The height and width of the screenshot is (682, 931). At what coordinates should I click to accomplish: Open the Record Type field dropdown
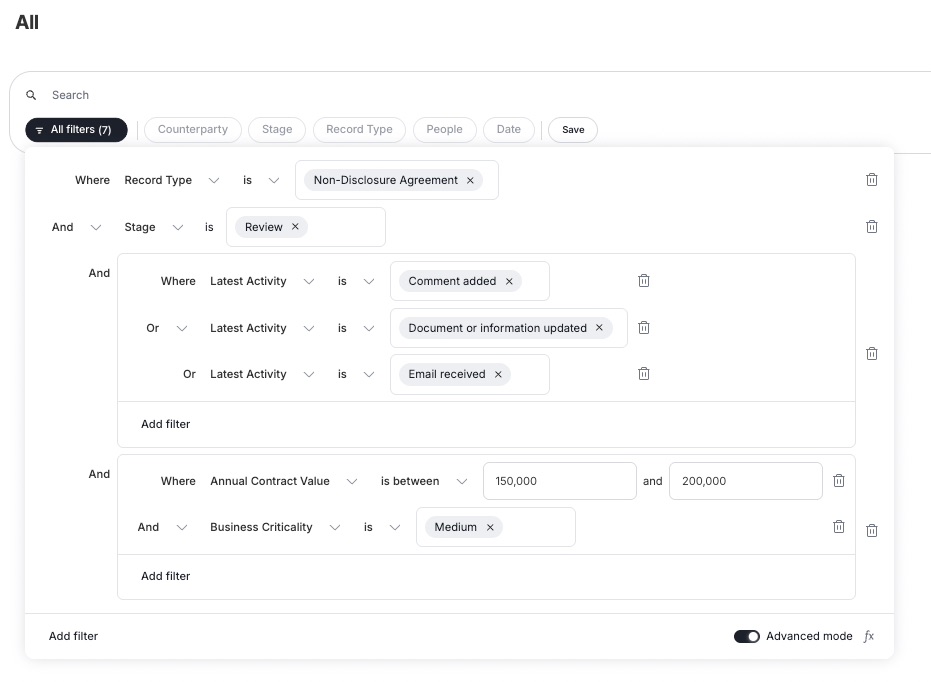[x=172, y=180]
